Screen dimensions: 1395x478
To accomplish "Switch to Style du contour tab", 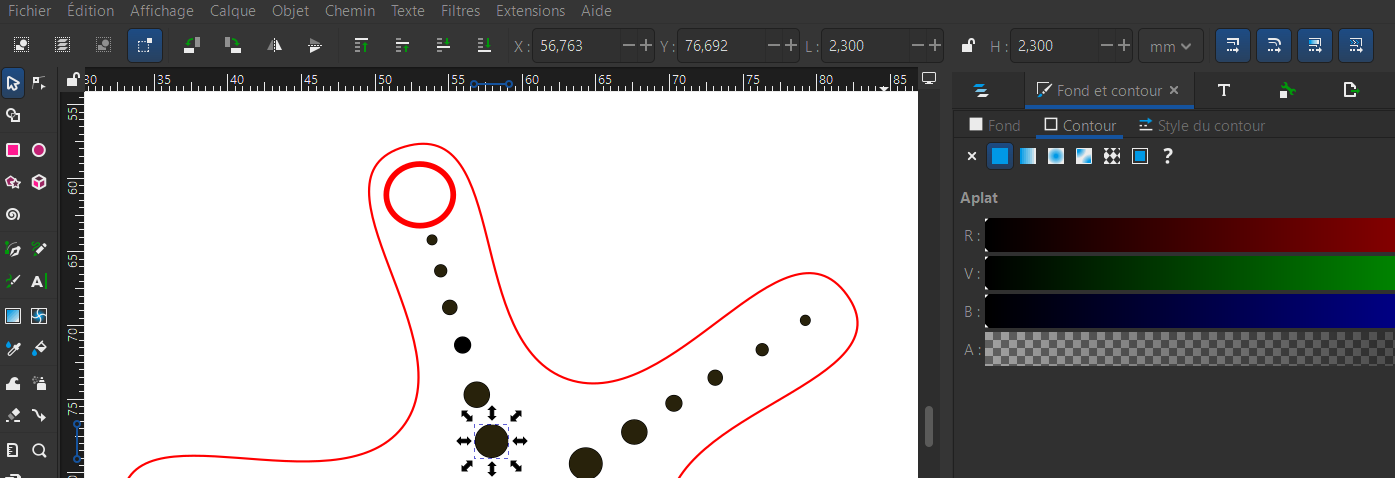I will coord(1202,125).
